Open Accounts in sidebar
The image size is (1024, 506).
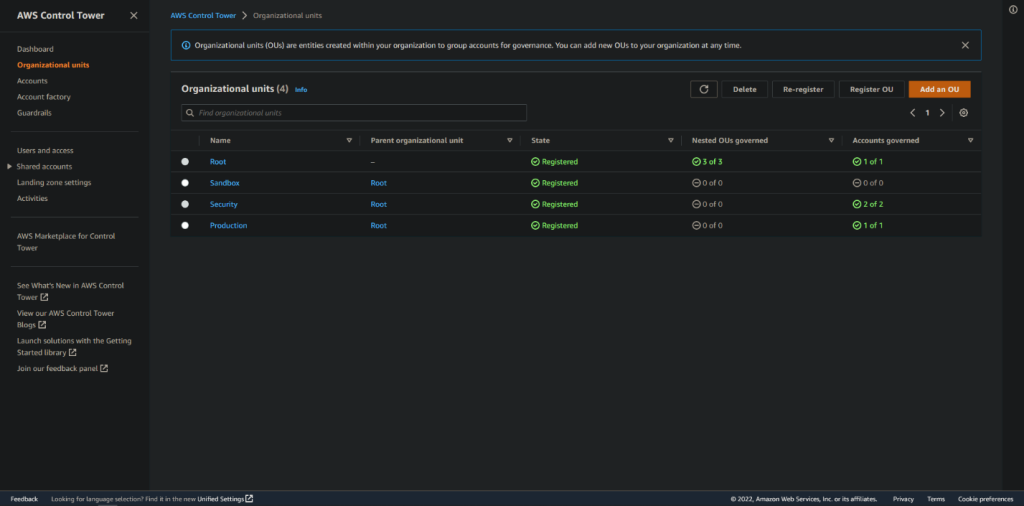click(x=32, y=81)
